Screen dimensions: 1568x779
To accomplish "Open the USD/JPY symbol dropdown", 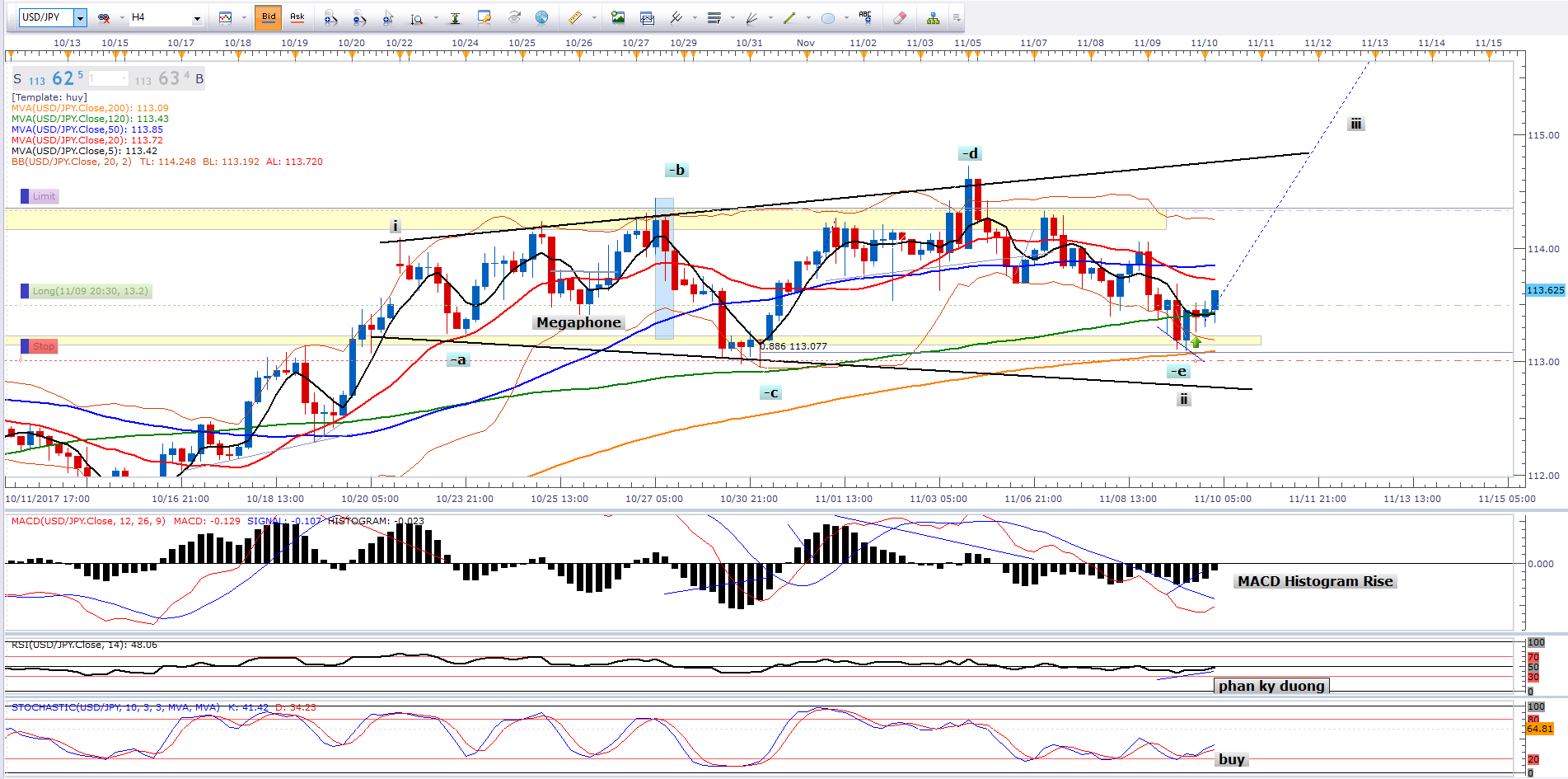I will click(x=80, y=17).
